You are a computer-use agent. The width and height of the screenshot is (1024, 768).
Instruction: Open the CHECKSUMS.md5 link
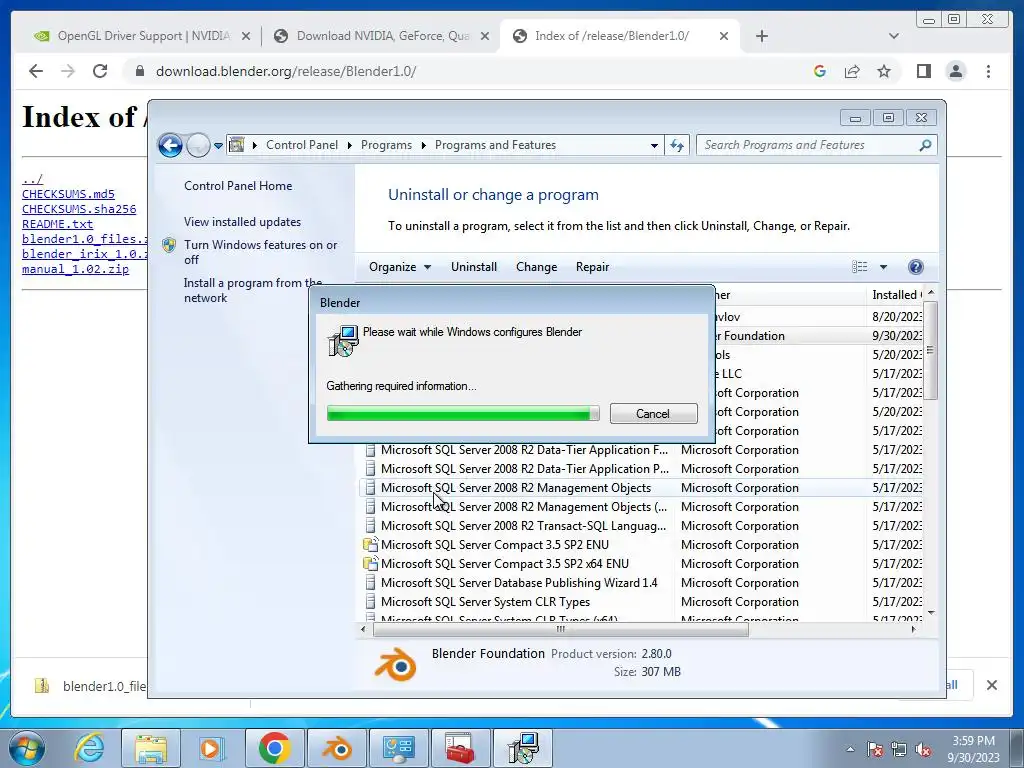[x=68, y=194]
